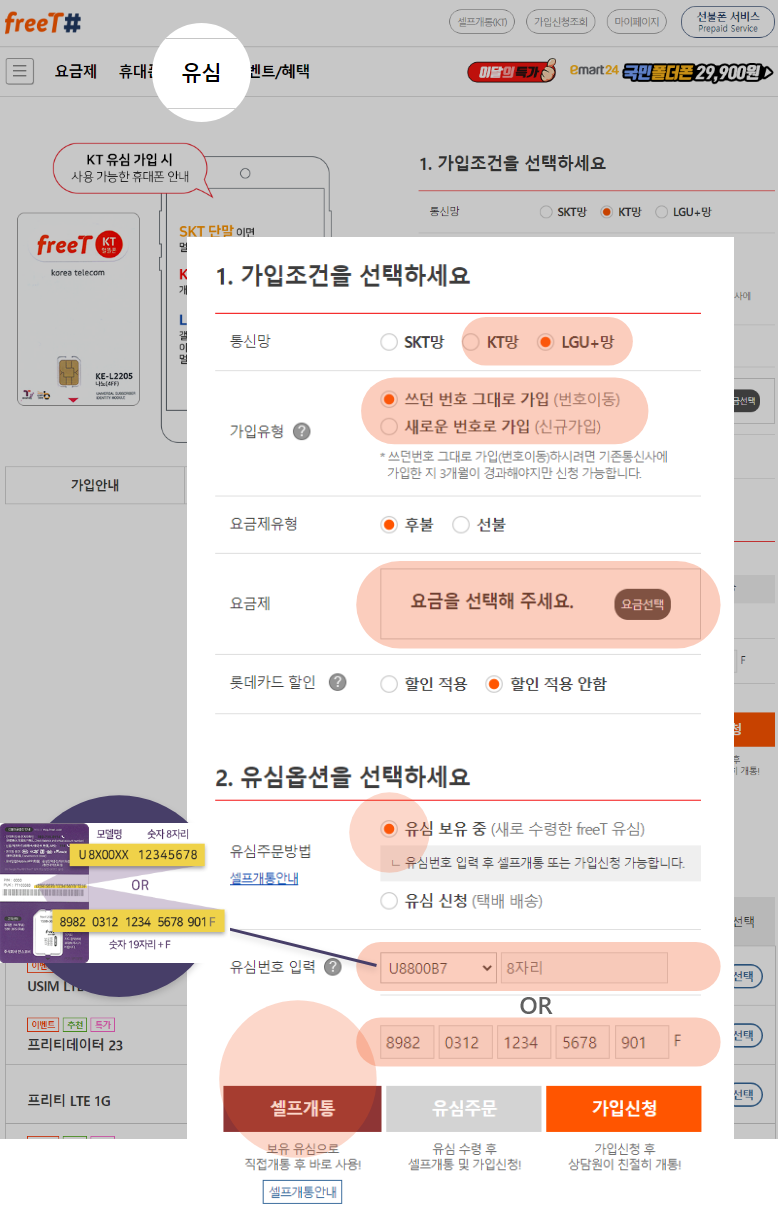The image size is (778, 1208).
Task: Open 셀프개통안내 link under 유심주문방법
Action: pos(264,878)
